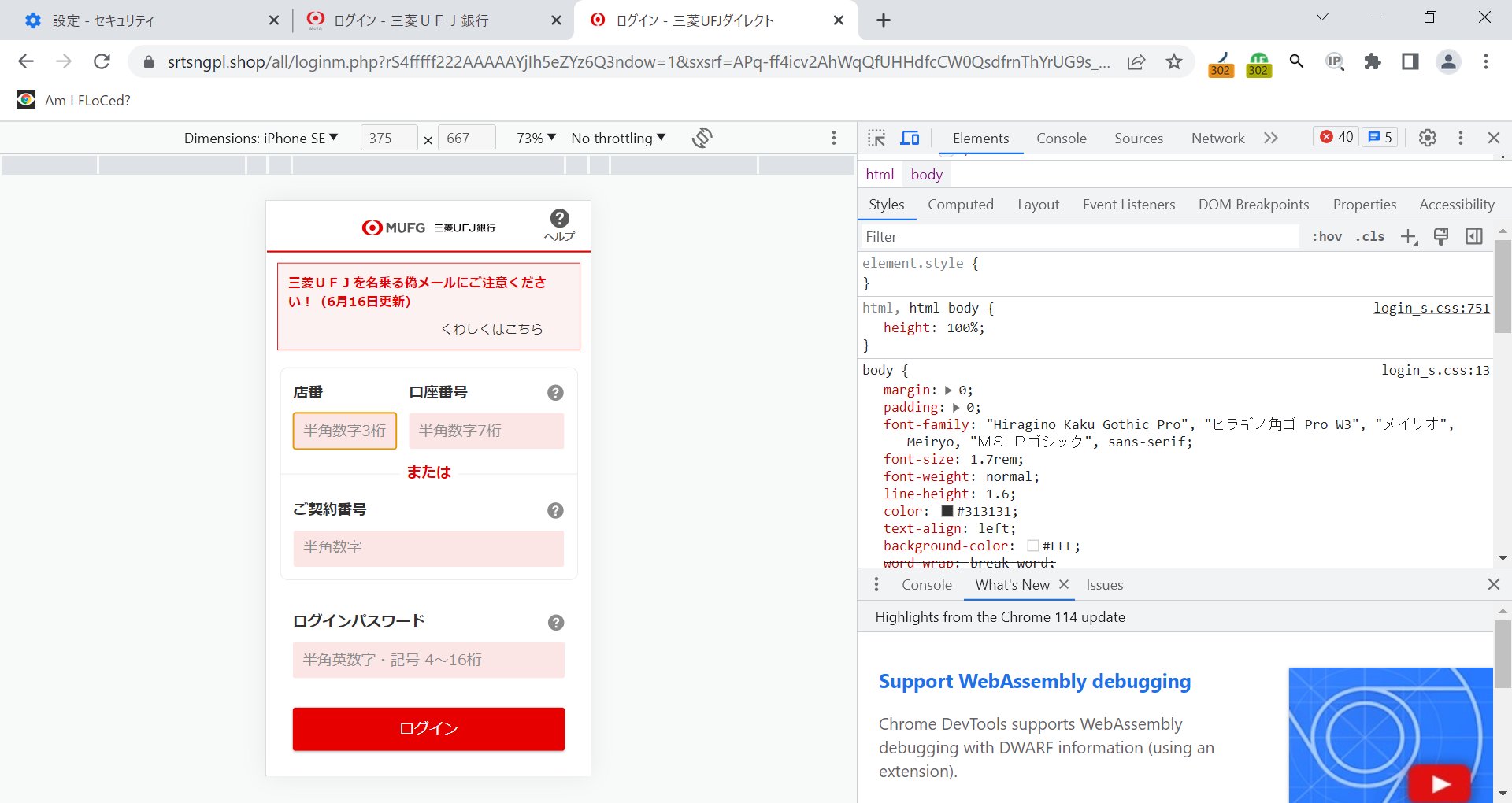
Task: Open the Extensions puzzle icon
Action: 1373,61
